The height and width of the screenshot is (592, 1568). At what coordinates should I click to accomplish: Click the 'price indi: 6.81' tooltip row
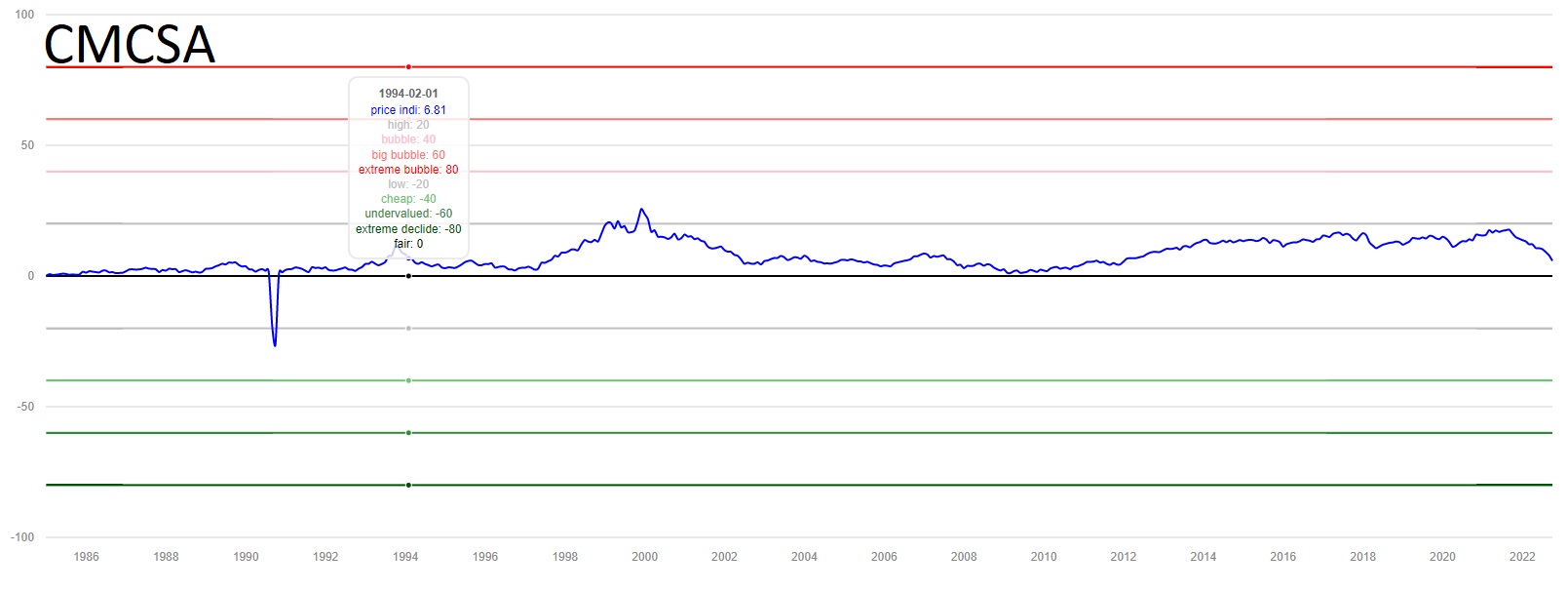click(x=408, y=110)
